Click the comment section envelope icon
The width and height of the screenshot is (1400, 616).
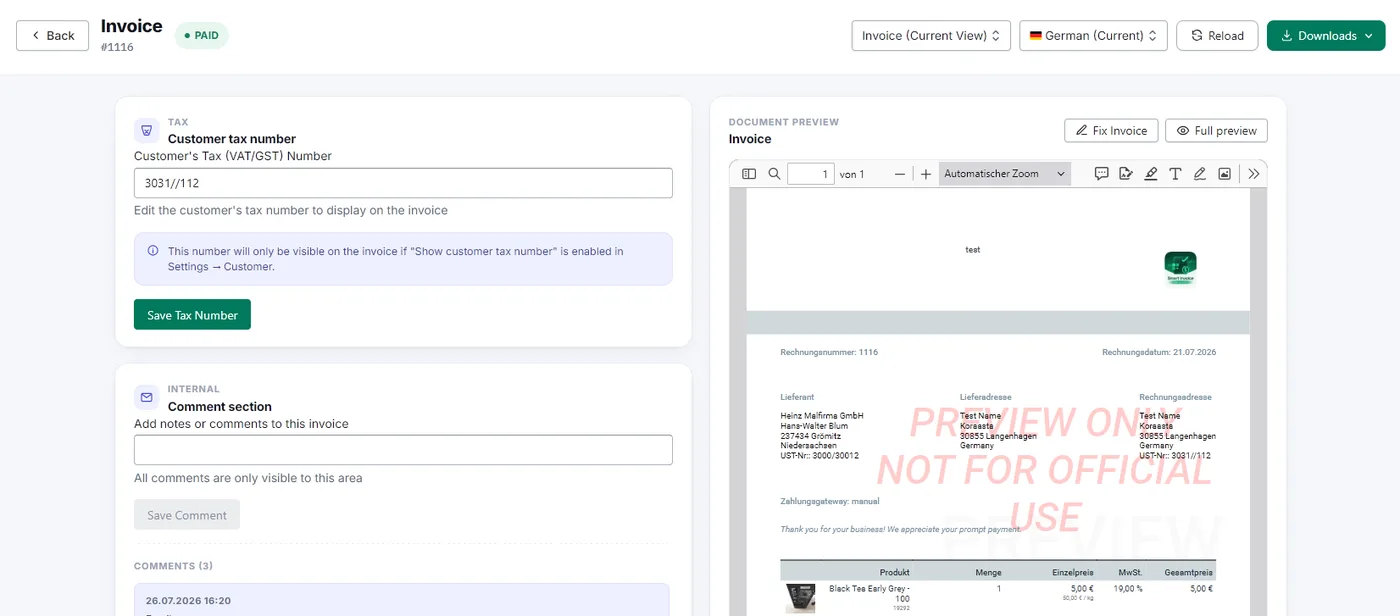pos(147,397)
